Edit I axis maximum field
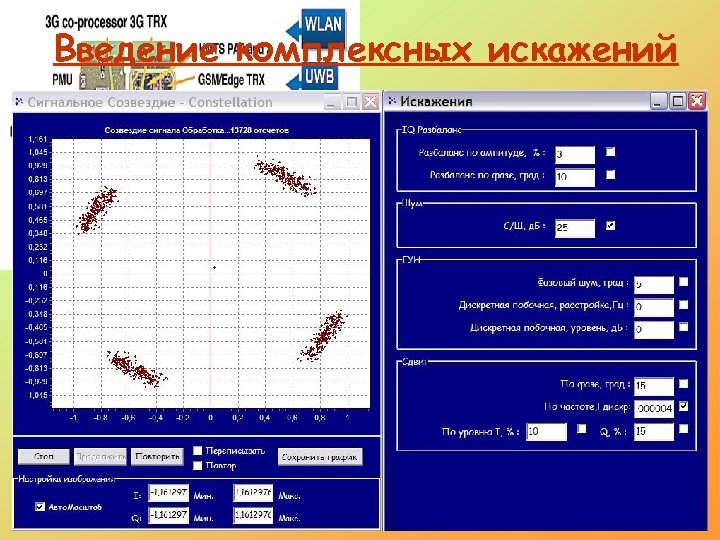 tap(253, 493)
